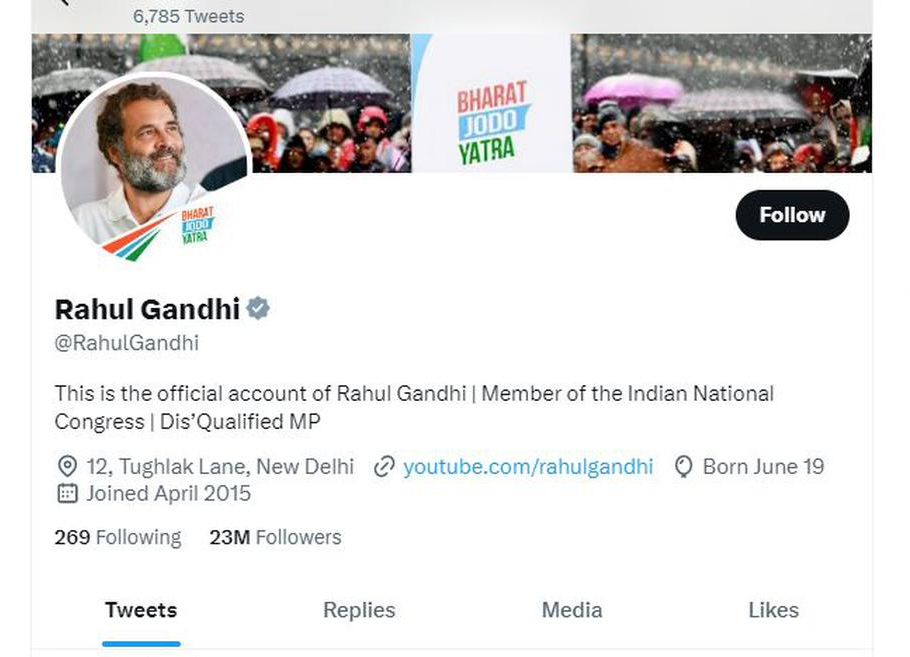910x657 pixels.
Task: Click the Rahul Gandhi display name
Action: tap(147, 309)
